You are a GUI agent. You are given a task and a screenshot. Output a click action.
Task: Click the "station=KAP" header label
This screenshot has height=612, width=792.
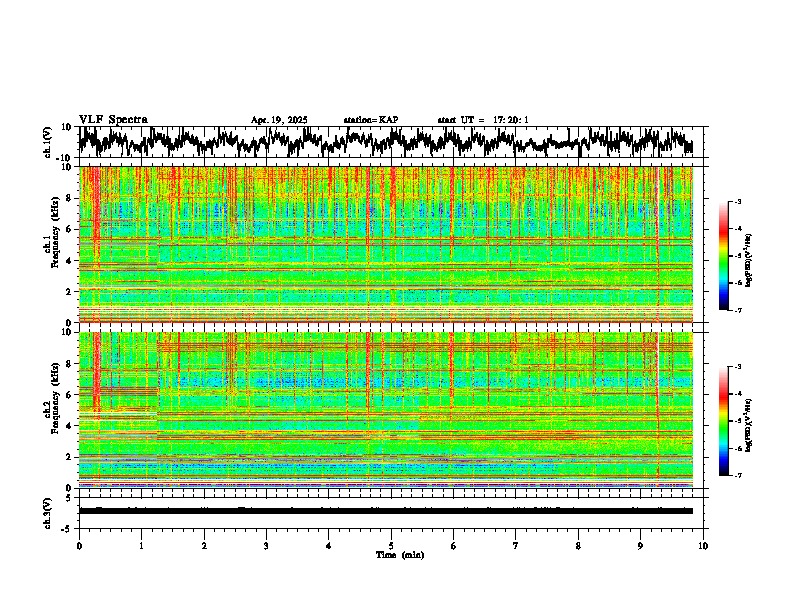pyautogui.click(x=371, y=120)
